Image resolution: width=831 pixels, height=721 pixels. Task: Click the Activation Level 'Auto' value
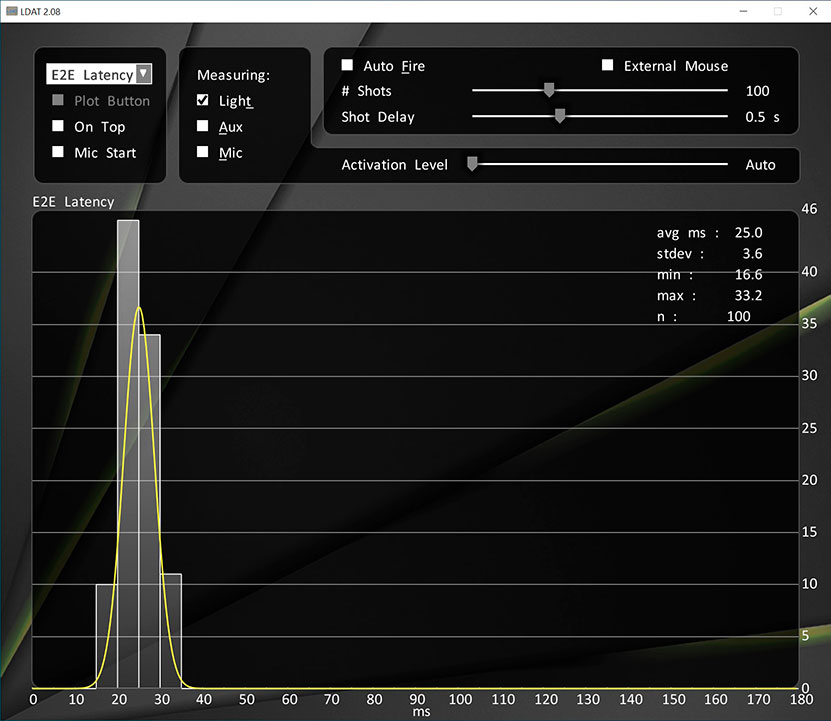[x=760, y=165]
